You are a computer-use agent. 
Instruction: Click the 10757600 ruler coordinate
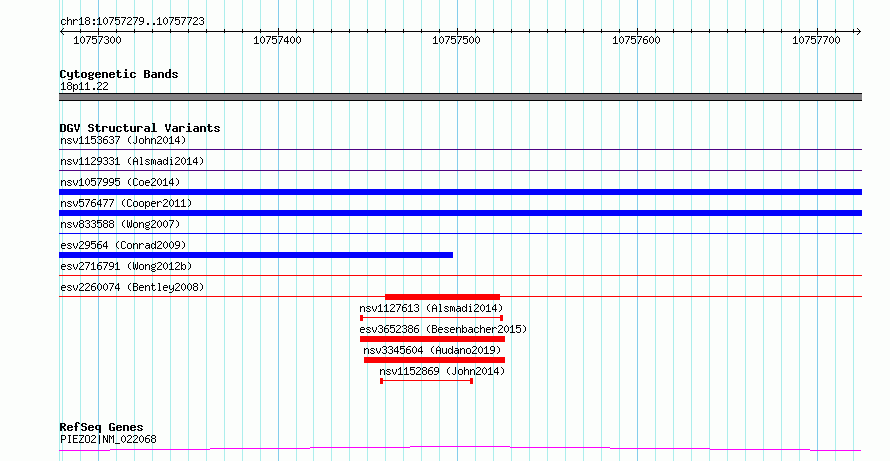tap(636, 40)
